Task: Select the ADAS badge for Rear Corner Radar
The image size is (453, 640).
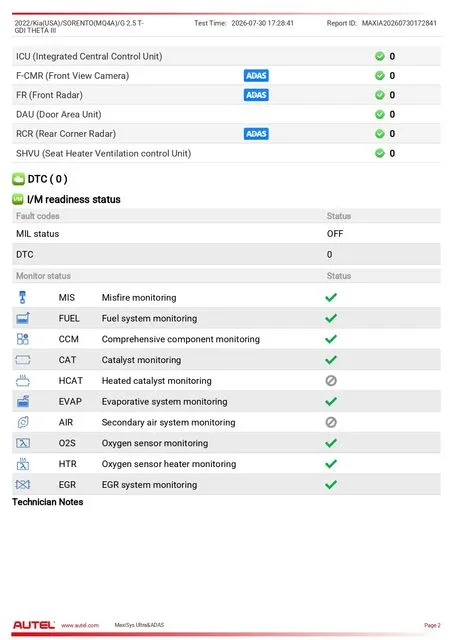Action: pyautogui.click(x=256, y=134)
